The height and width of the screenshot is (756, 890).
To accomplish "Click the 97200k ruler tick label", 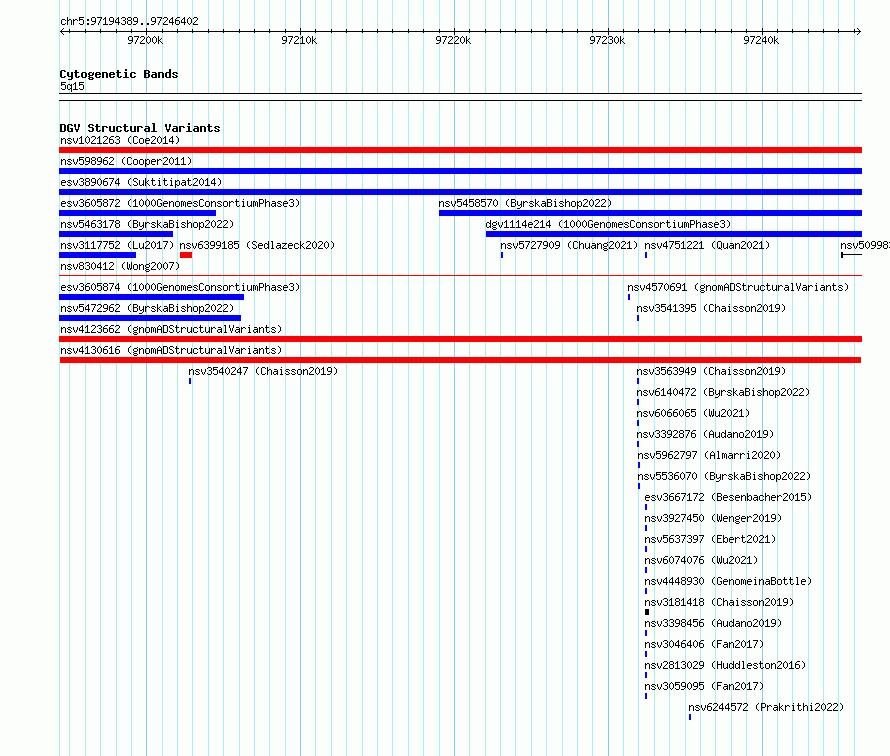I will pos(145,40).
